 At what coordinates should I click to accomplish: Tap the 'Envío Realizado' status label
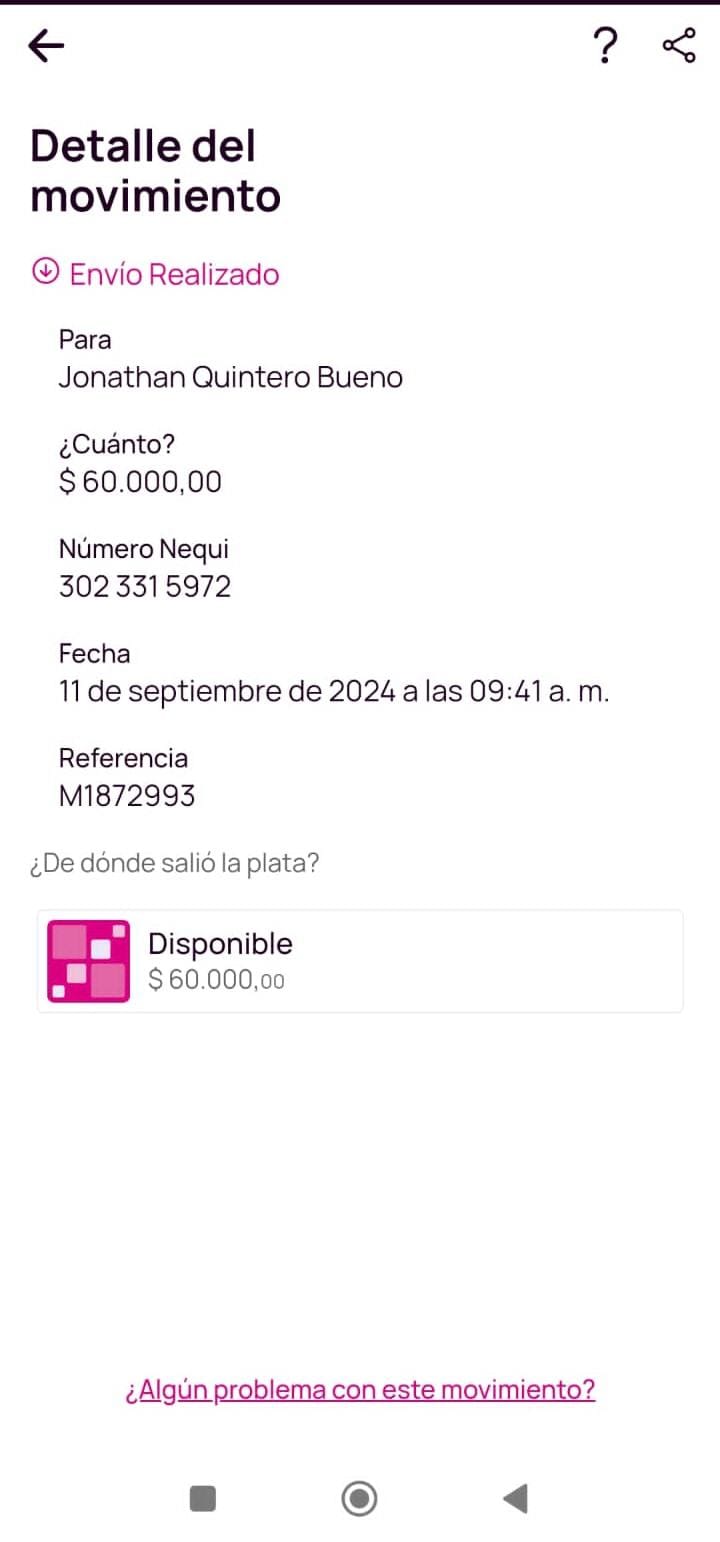(x=174, y=274)
